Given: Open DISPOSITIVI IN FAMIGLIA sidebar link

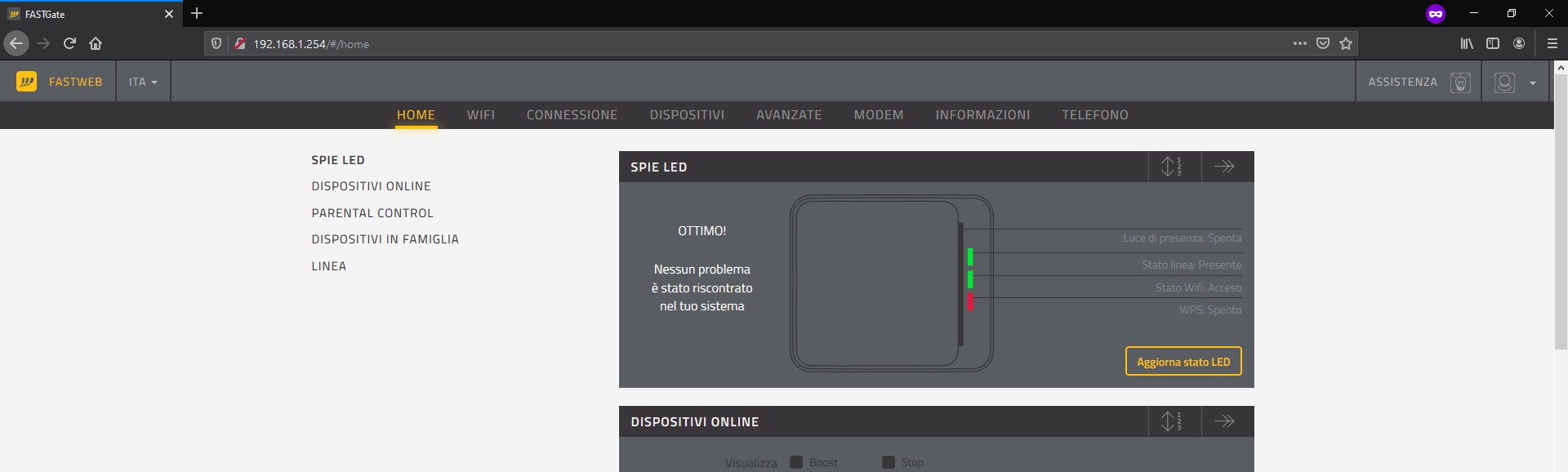Looking at the screenshot, I should [385, 239].
